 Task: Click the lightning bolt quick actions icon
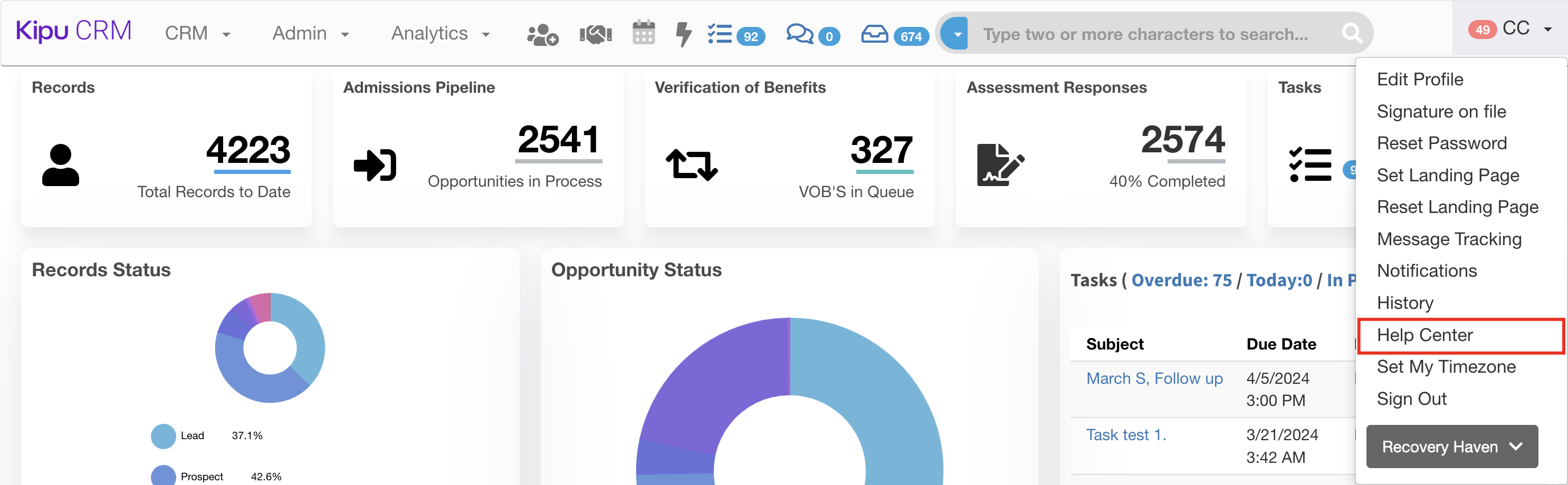[x=683, y=34]
